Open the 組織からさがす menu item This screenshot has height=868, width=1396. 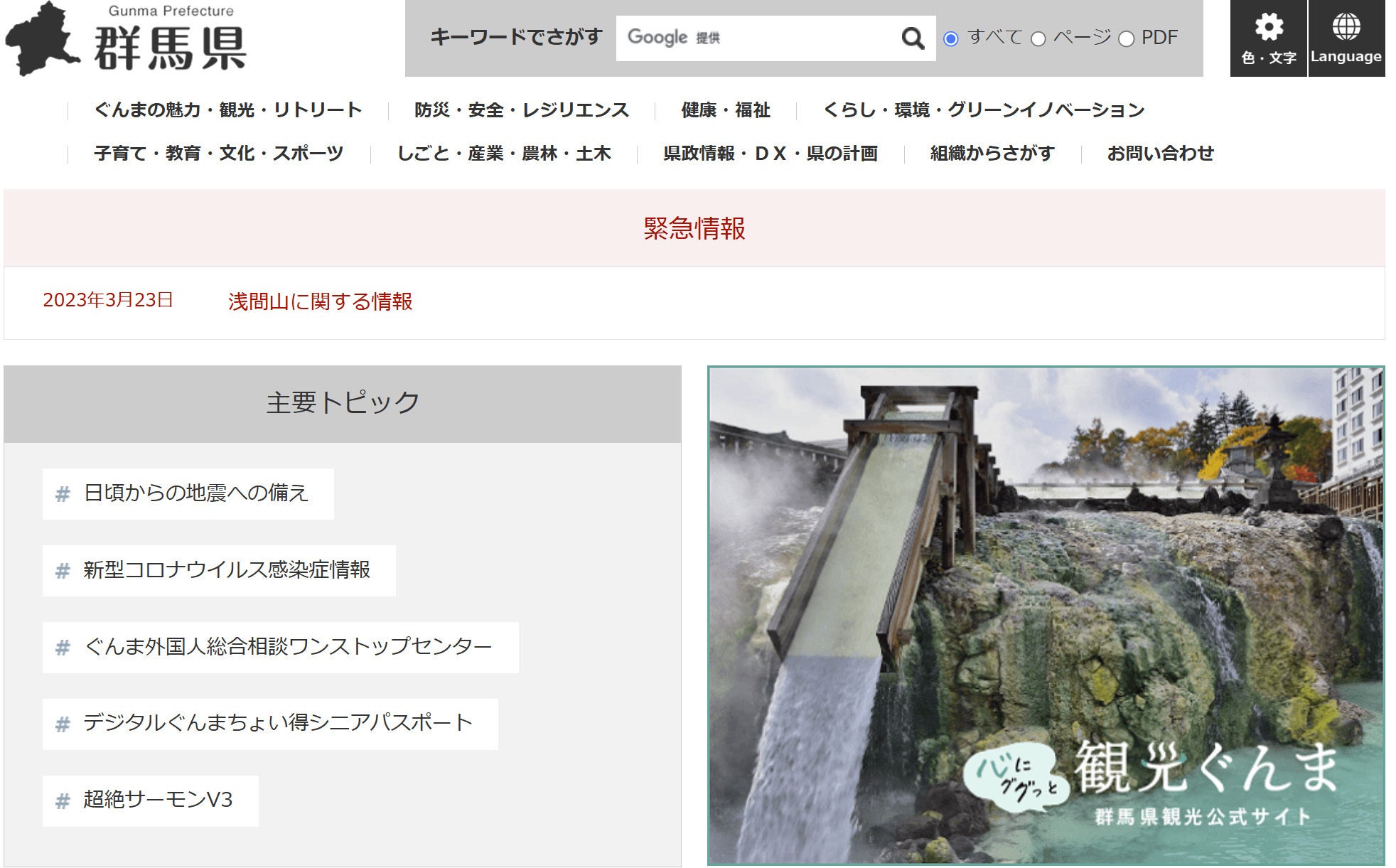tap(992, 154)
